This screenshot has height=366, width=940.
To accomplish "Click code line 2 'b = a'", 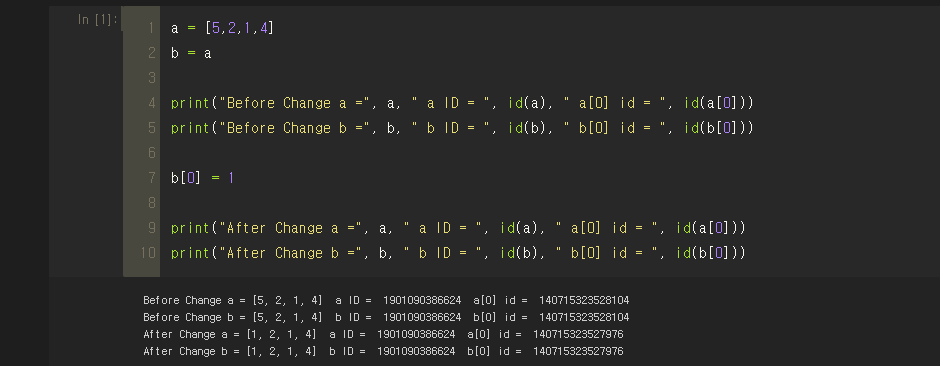I will [191, 53].
